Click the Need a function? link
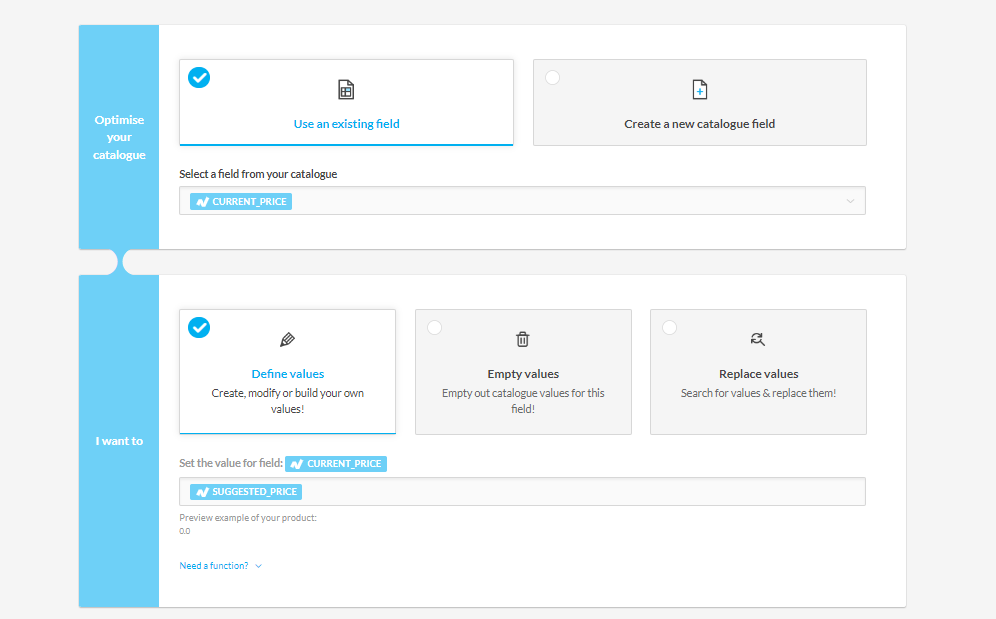The image size is (996, 619). [x=214, y=566]
